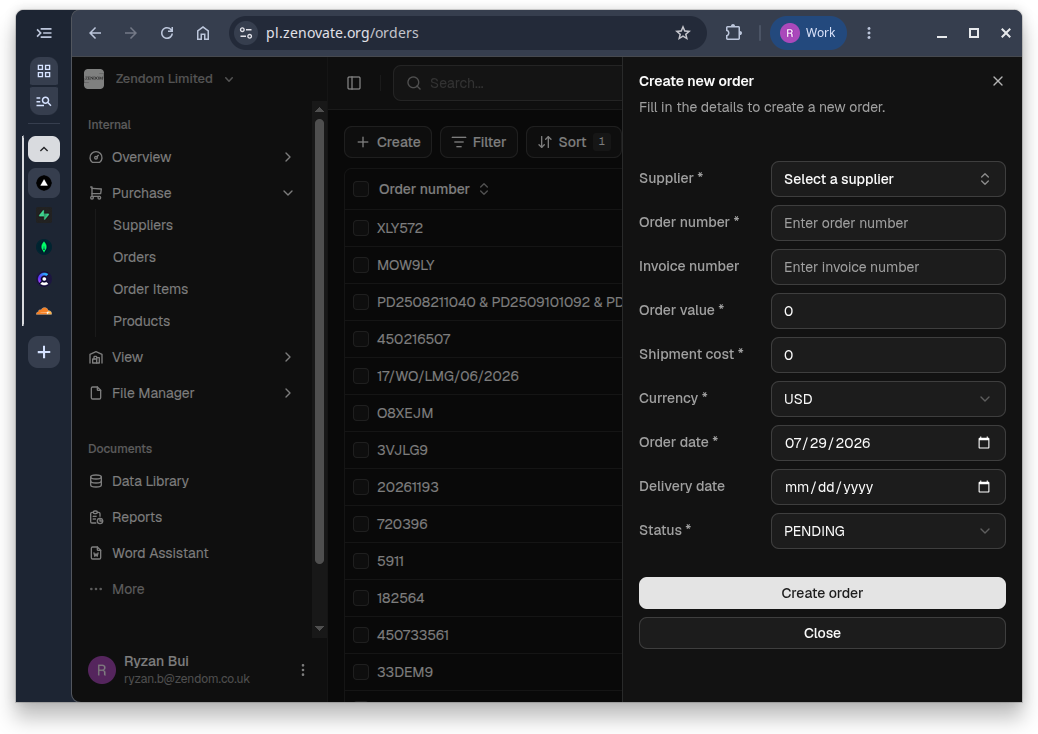Open the extensions puzzle icon
Image resolution: width=1038 pixels, height=734 pixels.
pos(733,33)
